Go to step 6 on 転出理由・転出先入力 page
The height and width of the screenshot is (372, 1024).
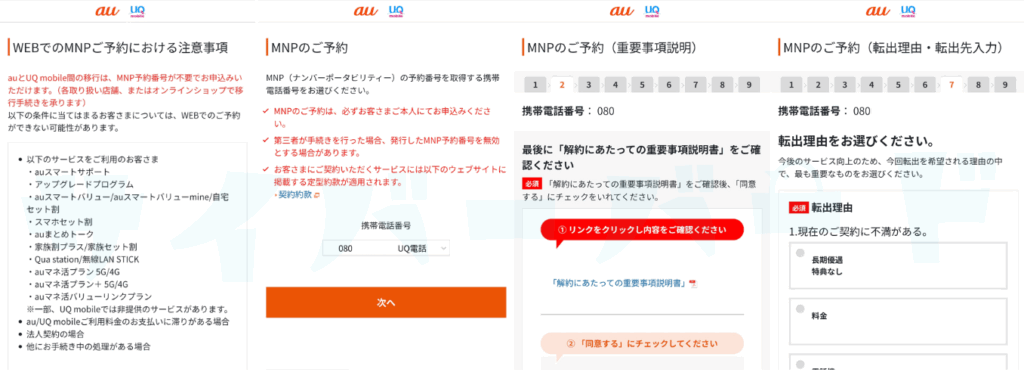925,85
